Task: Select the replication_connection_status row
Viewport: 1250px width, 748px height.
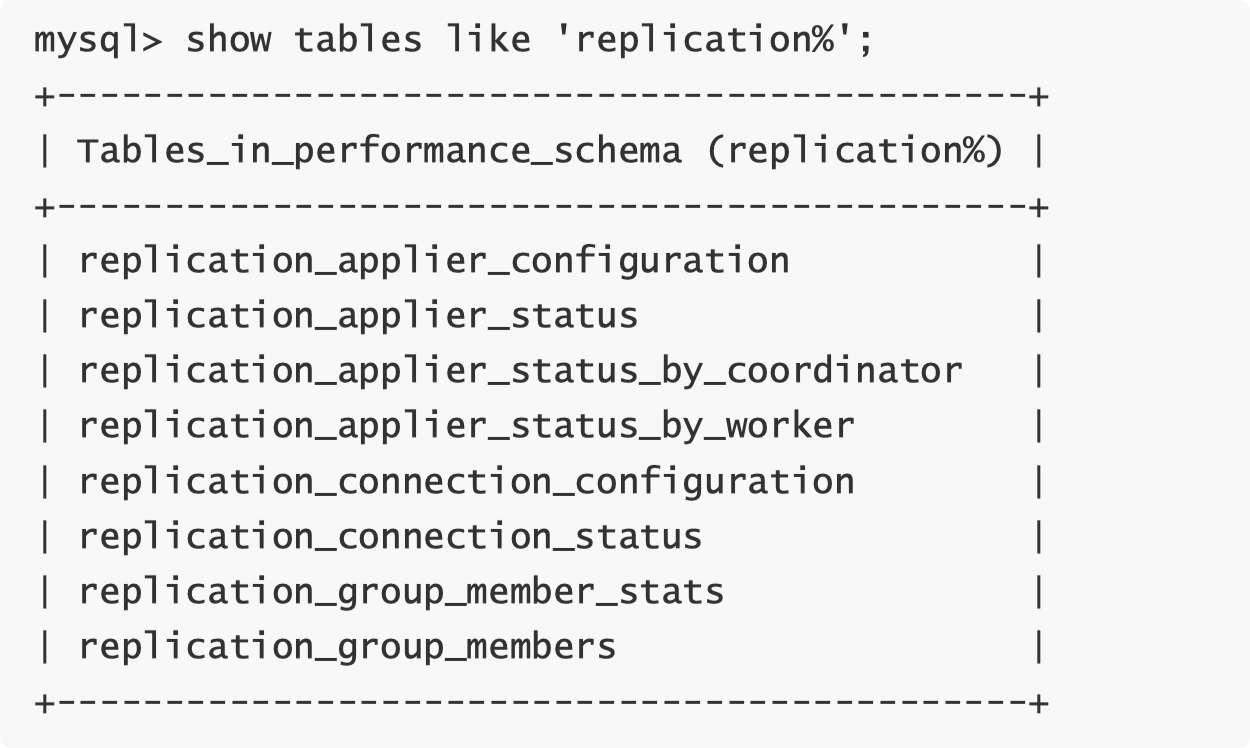Action: pyautogui.click(x=390, y=537)
